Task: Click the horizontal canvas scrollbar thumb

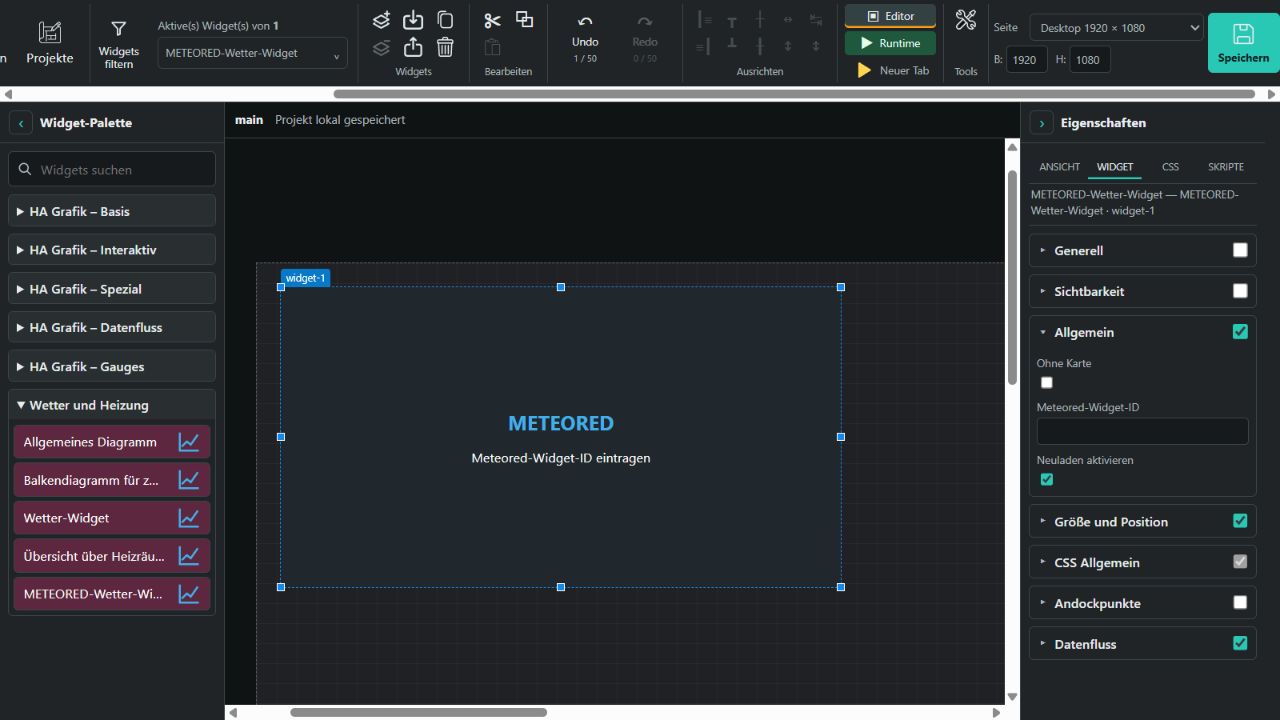Action: pos(418,712)
